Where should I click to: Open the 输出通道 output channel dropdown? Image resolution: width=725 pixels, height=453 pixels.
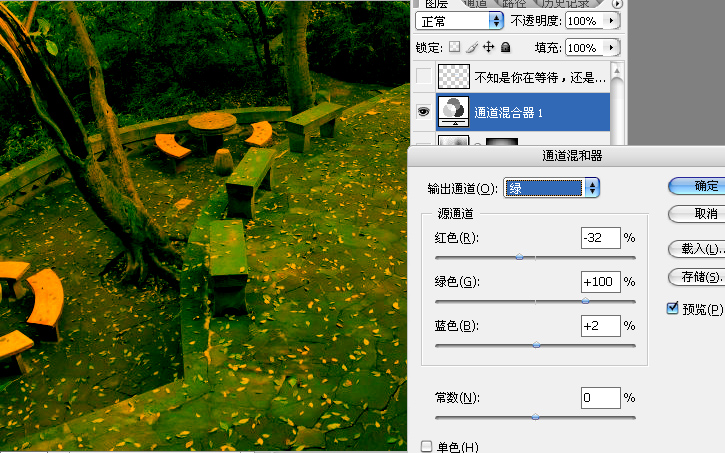pos(551,188)
